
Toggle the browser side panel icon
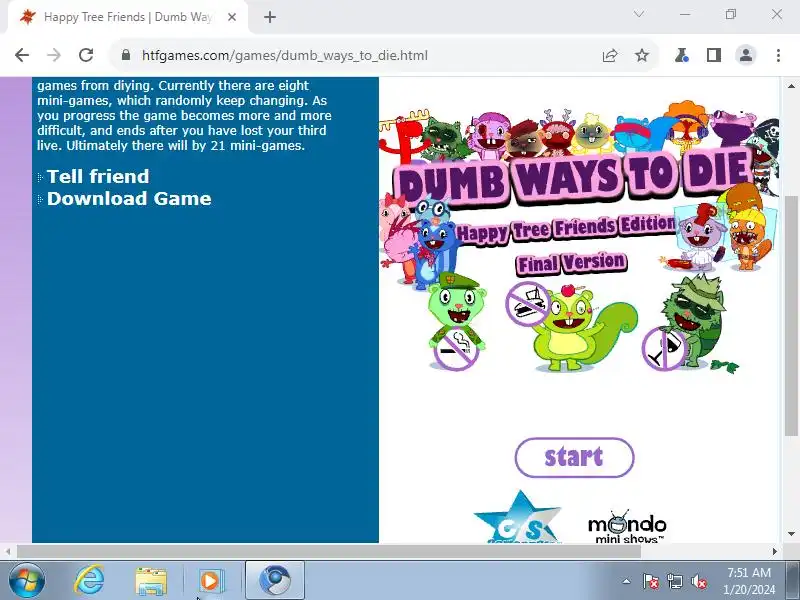tap(714, 55)
